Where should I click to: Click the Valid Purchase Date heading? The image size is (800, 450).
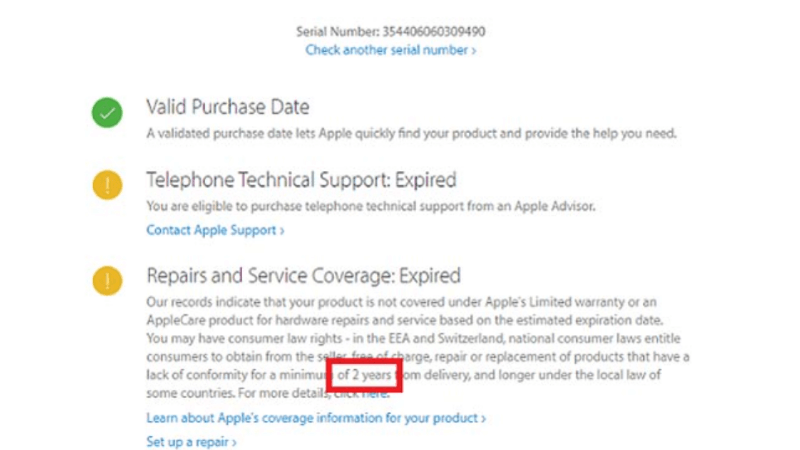point(228,107)
